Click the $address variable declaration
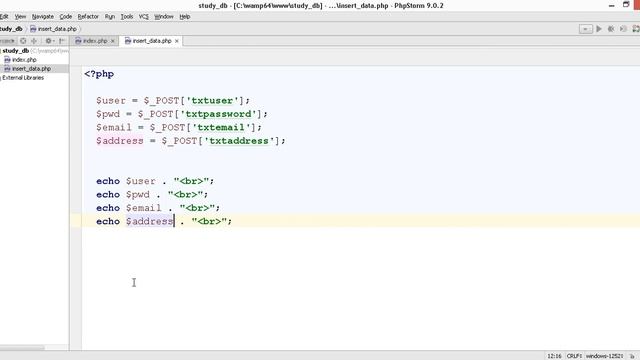 120,141
